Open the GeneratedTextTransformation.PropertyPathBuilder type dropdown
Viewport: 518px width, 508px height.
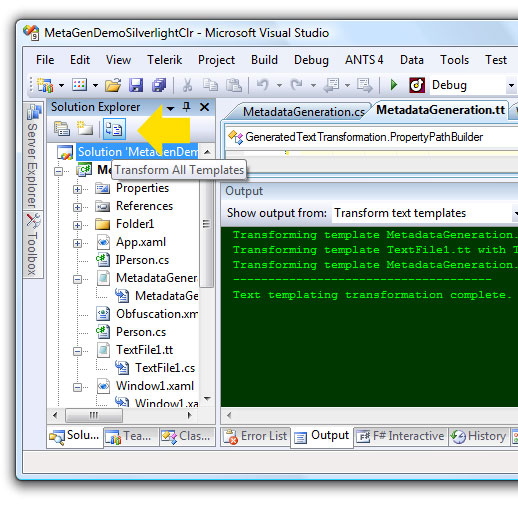372,137
